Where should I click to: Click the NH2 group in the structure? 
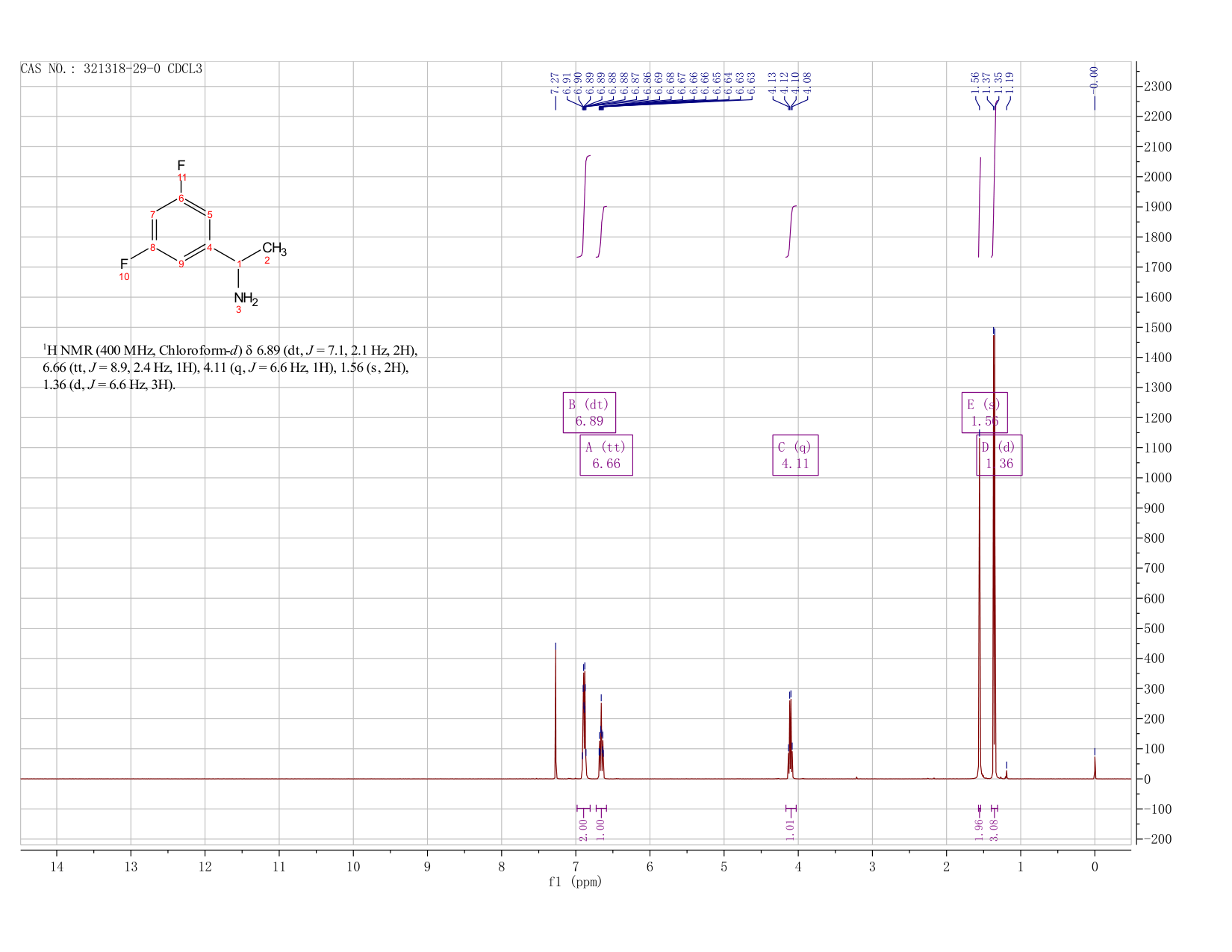(246, 299)
